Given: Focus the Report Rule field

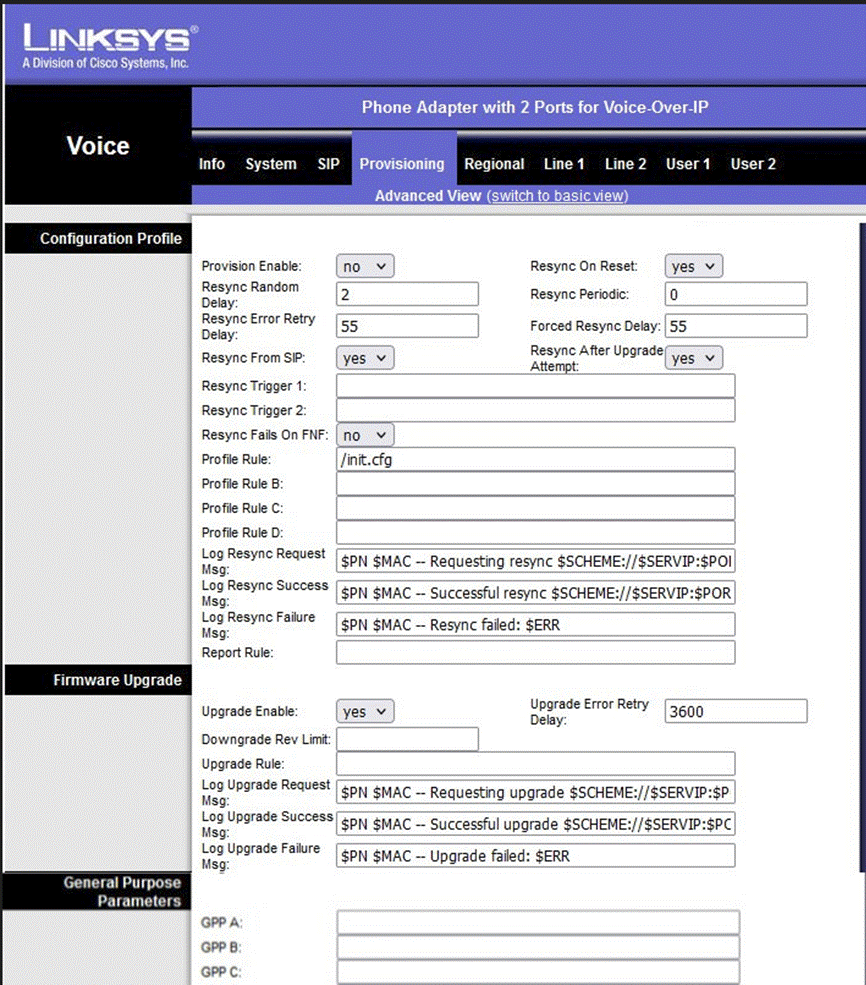Looking at the screenshot, I should click(536, 653).
